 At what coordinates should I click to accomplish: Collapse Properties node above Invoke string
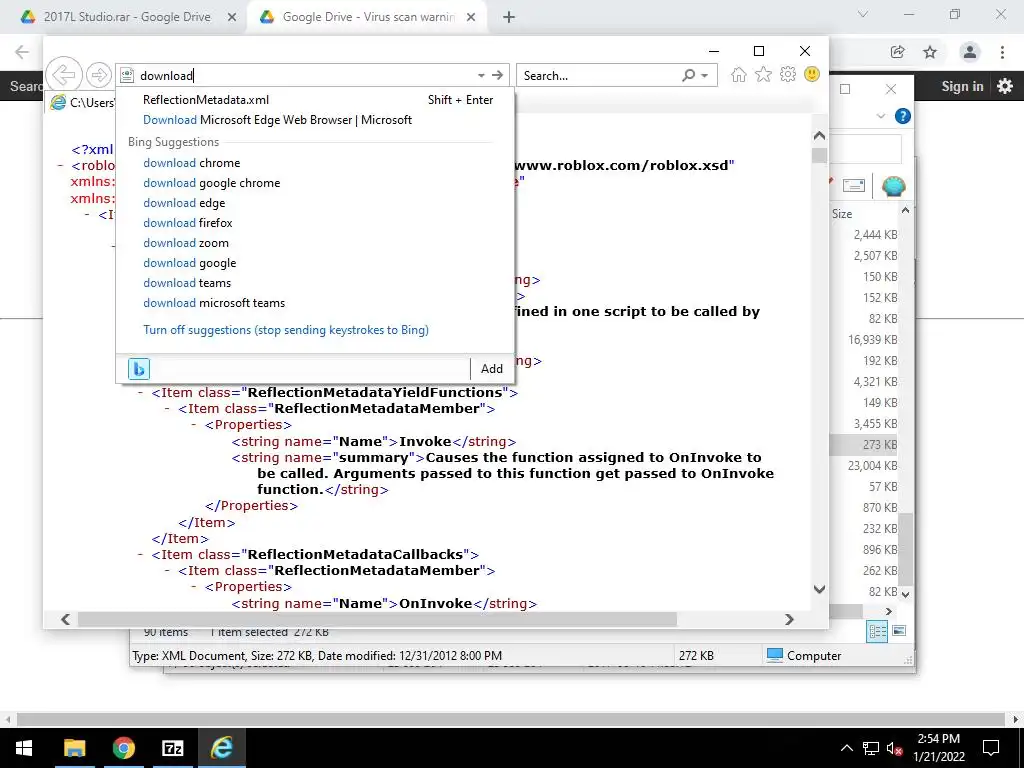click(x=195, y=425)
